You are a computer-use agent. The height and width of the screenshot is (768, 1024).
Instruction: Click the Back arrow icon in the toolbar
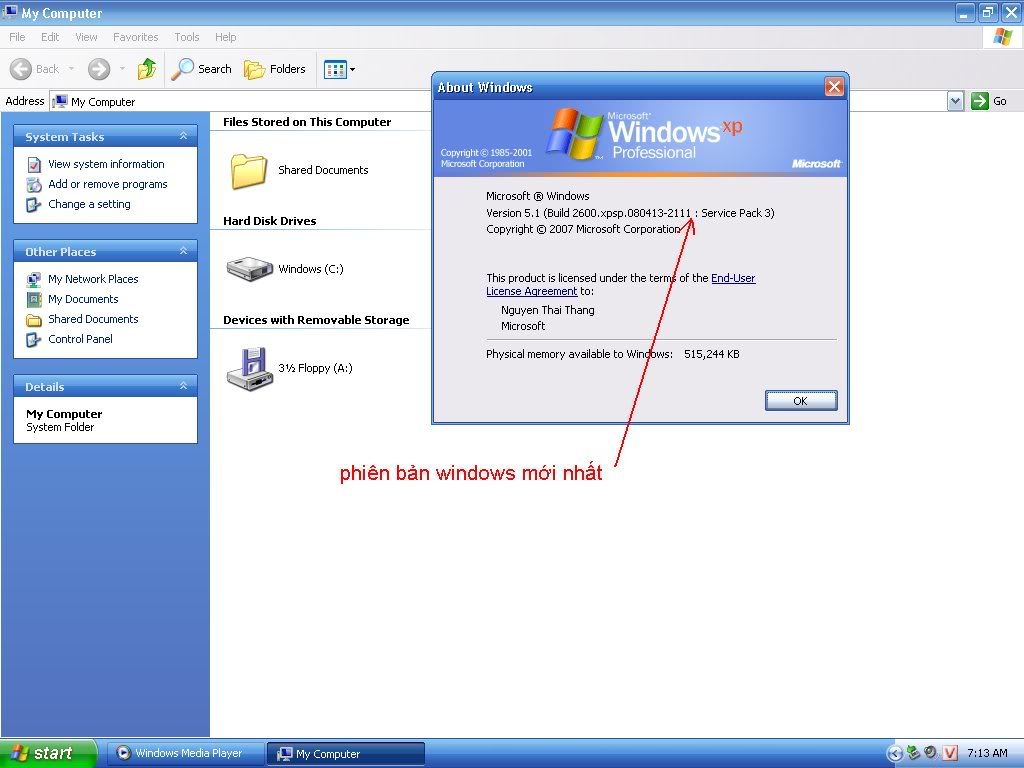click(21, 69)
